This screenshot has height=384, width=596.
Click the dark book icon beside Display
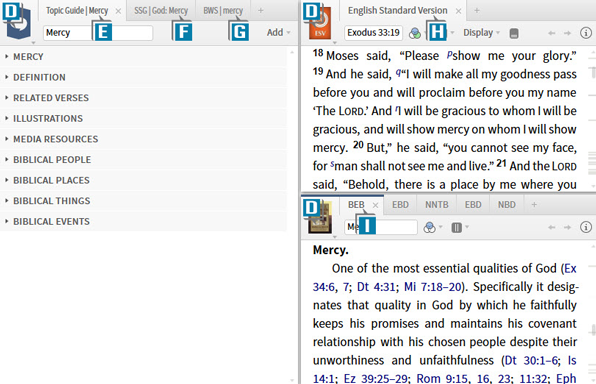point(514,33)
